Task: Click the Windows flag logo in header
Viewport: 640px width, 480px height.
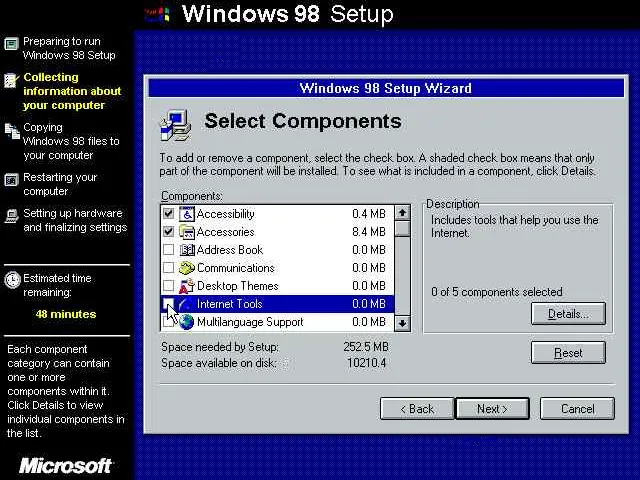Action: [x=157, y=14]
